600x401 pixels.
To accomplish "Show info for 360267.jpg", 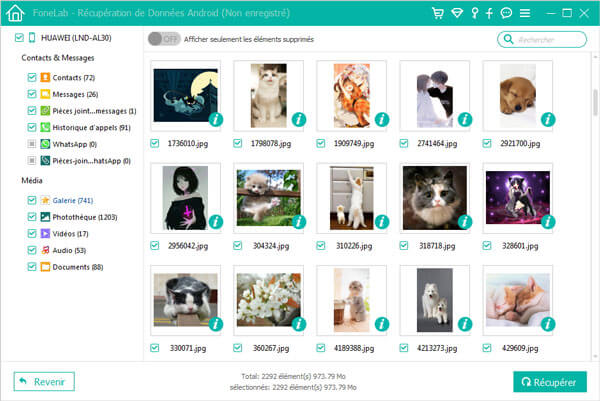I will tap(299, 324).
